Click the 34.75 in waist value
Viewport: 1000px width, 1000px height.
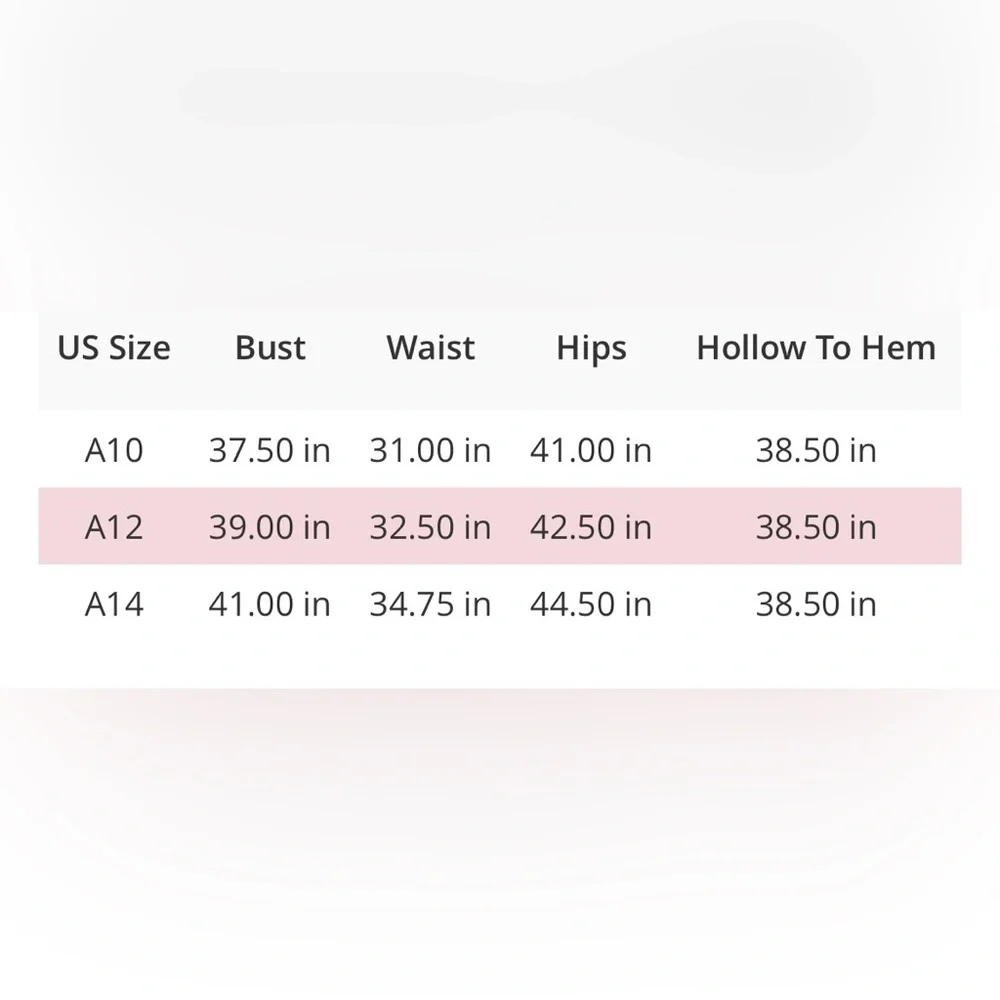tap(430, 604)
